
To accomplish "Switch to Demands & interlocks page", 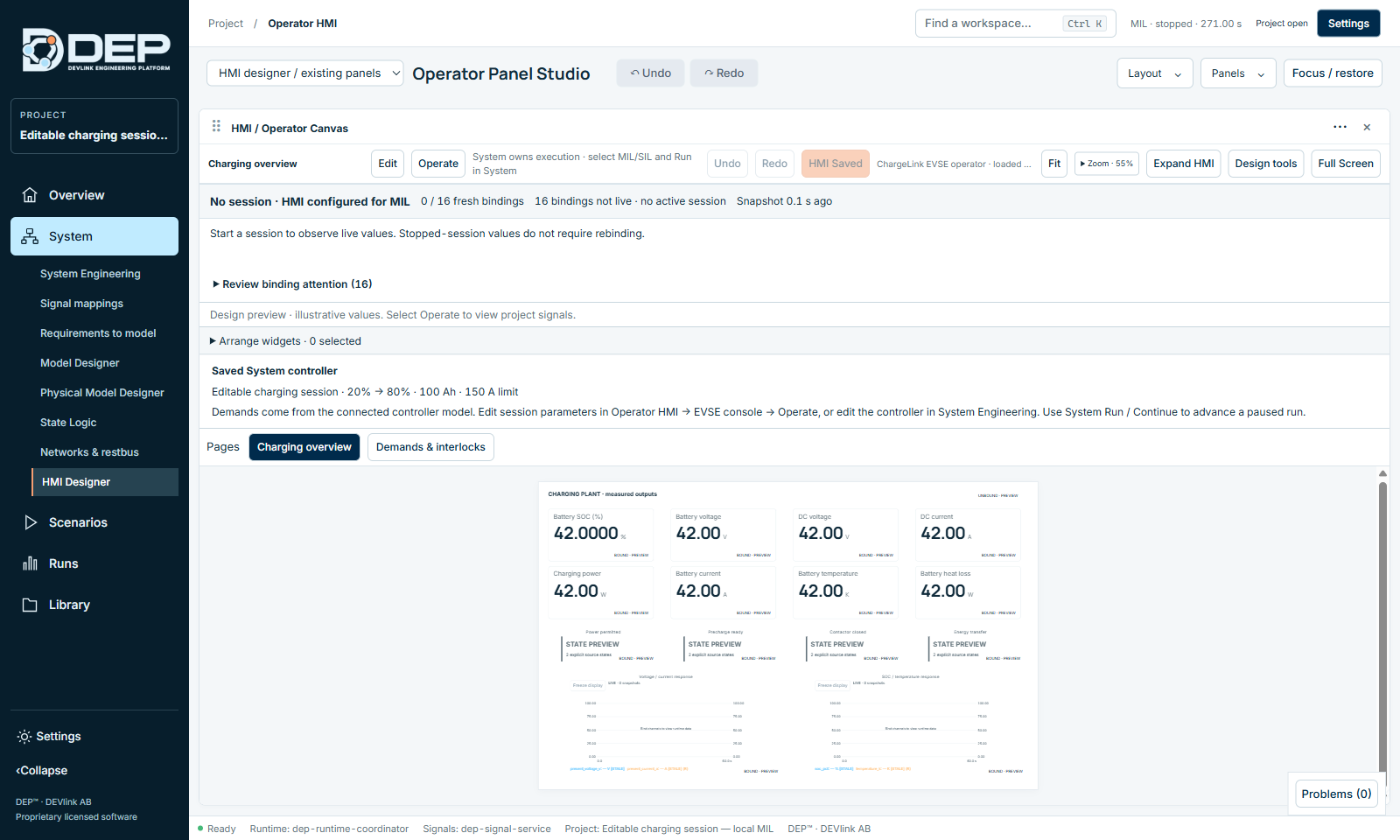I will point(430,447).
